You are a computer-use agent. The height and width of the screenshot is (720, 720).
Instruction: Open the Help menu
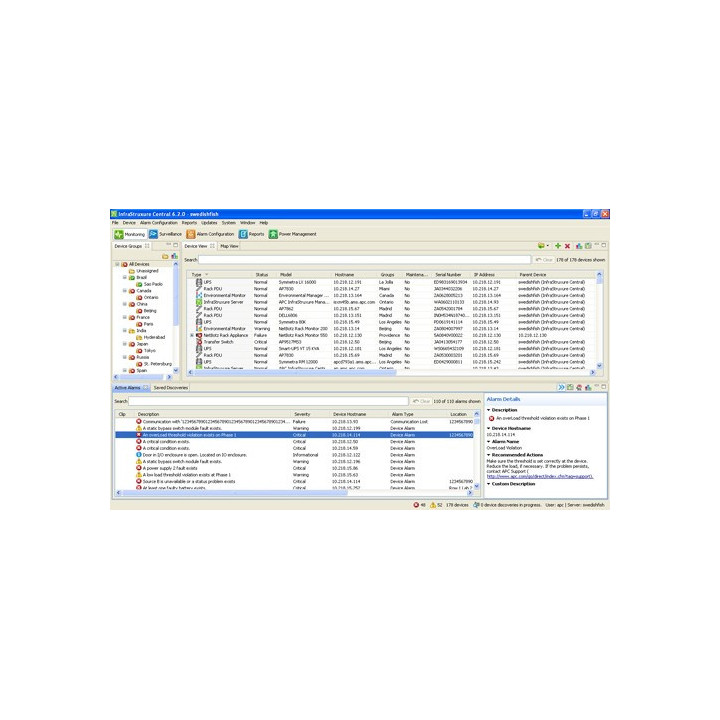pos(264,223)
